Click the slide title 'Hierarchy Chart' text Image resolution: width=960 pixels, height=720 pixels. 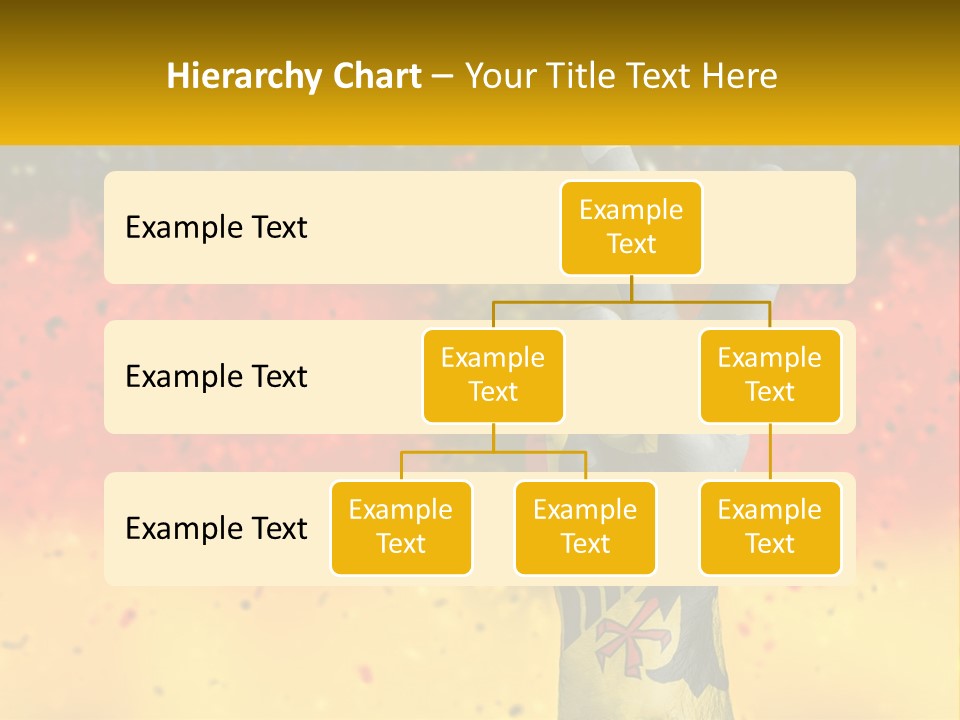pyautogui.click(x=294, y=76)
